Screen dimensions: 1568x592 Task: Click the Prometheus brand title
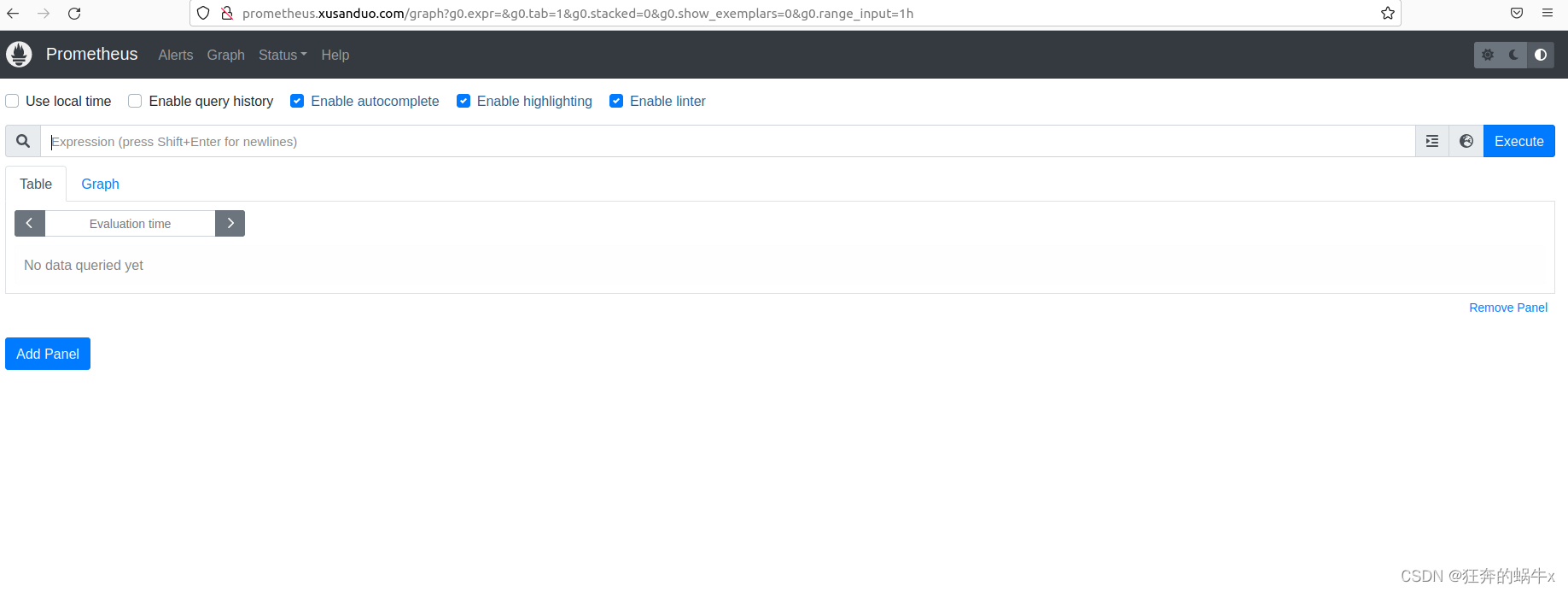tap(91, 54)
